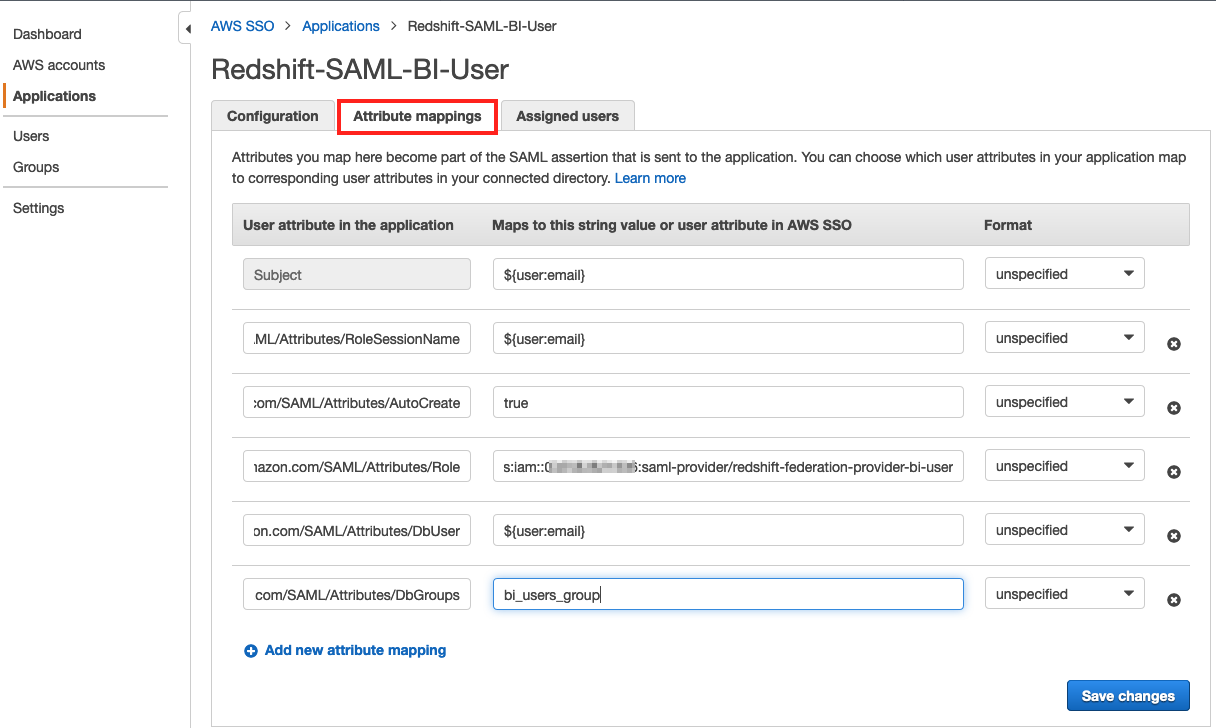The height and width of the screenshot is (728, 1216).
Task: Click the Subject mapping value field
Action: (x=728, y=274)
